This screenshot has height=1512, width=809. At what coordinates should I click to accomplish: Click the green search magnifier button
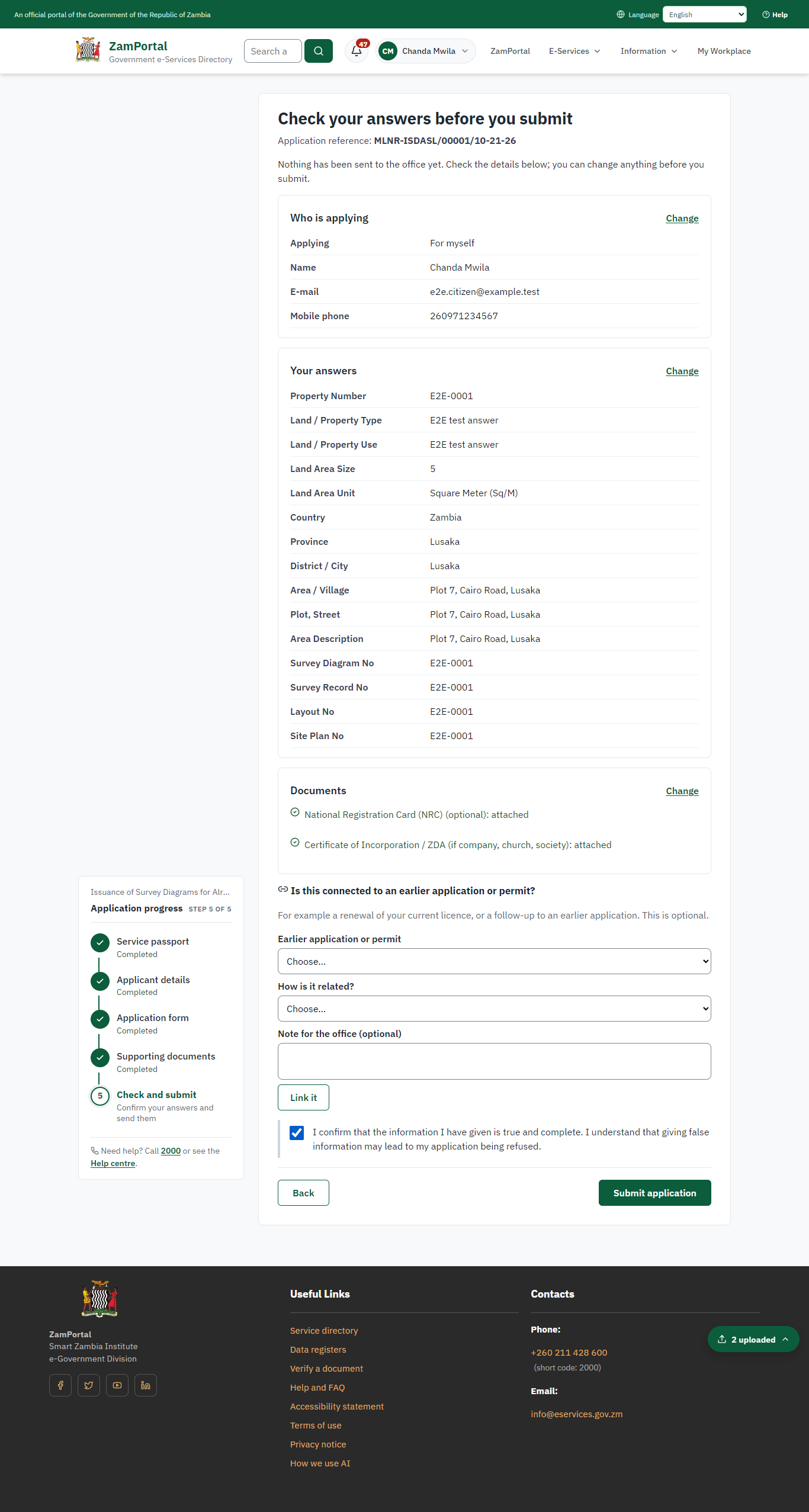tap(319, 51)
